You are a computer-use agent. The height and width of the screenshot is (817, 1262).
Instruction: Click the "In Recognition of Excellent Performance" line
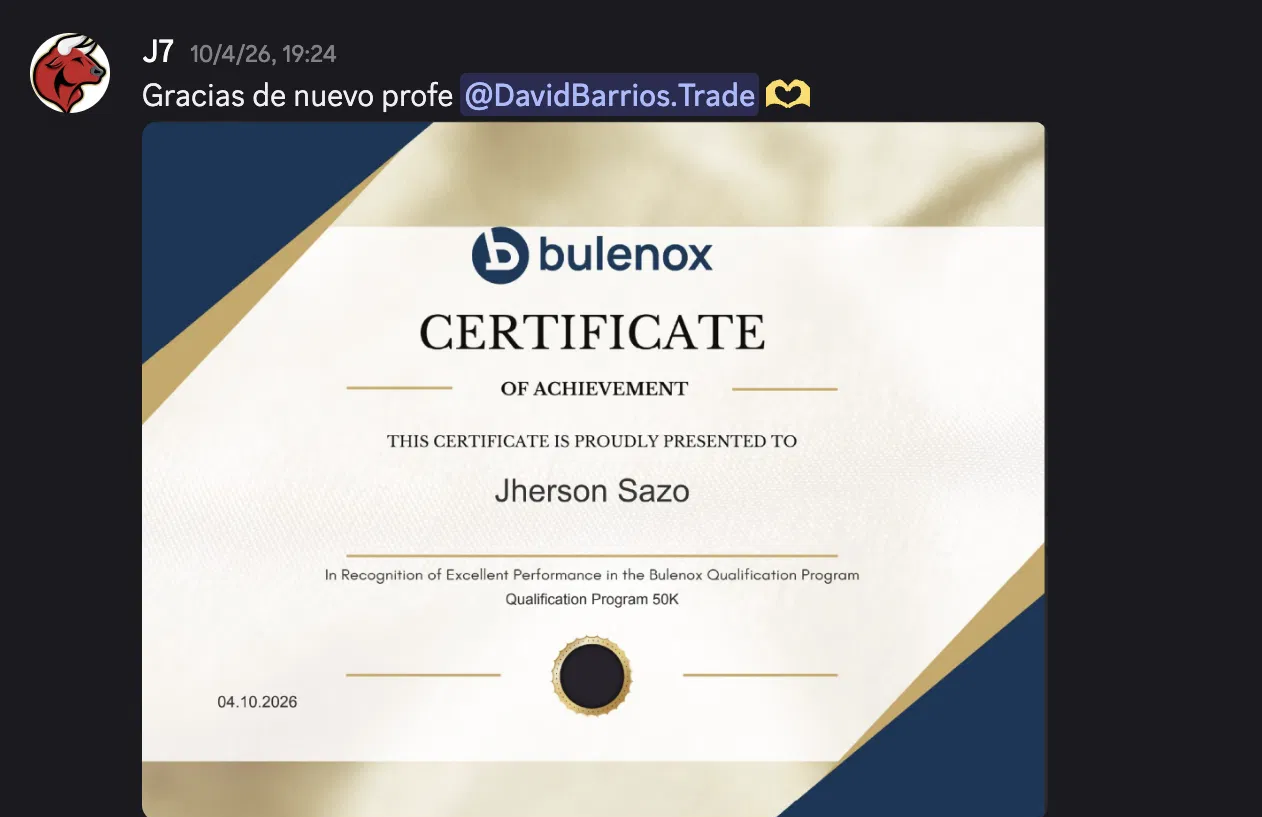pyautogui.click(x=592, y=575)
